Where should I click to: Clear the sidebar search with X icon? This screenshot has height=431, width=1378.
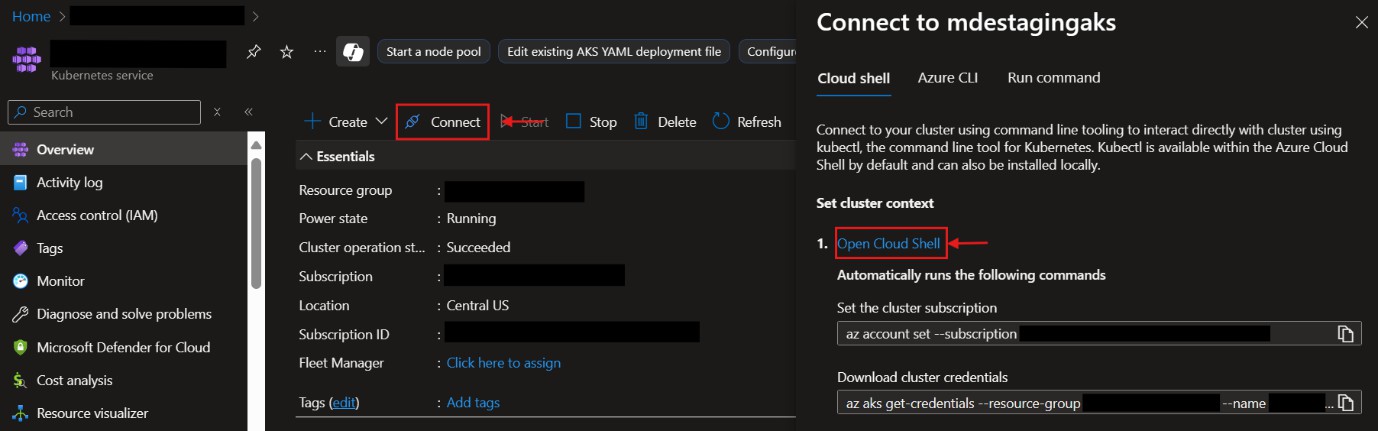point(217,112)
